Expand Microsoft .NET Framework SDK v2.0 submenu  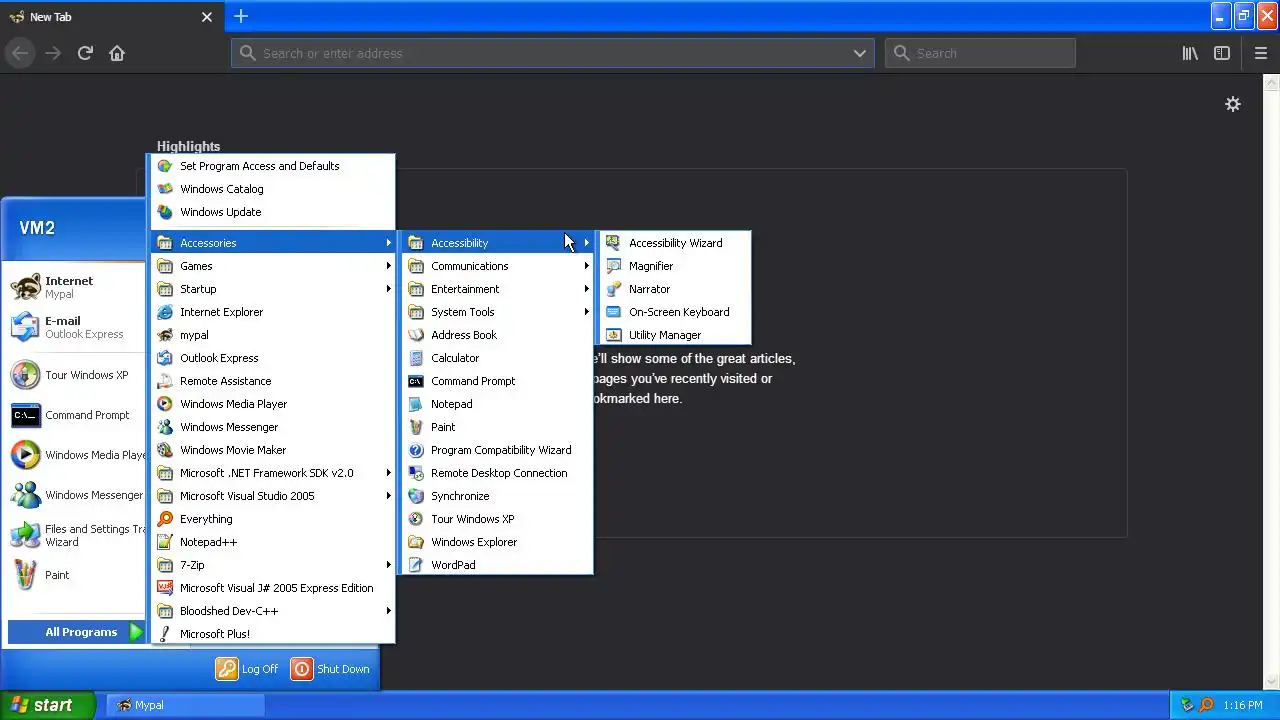click(x=272, y=473)
